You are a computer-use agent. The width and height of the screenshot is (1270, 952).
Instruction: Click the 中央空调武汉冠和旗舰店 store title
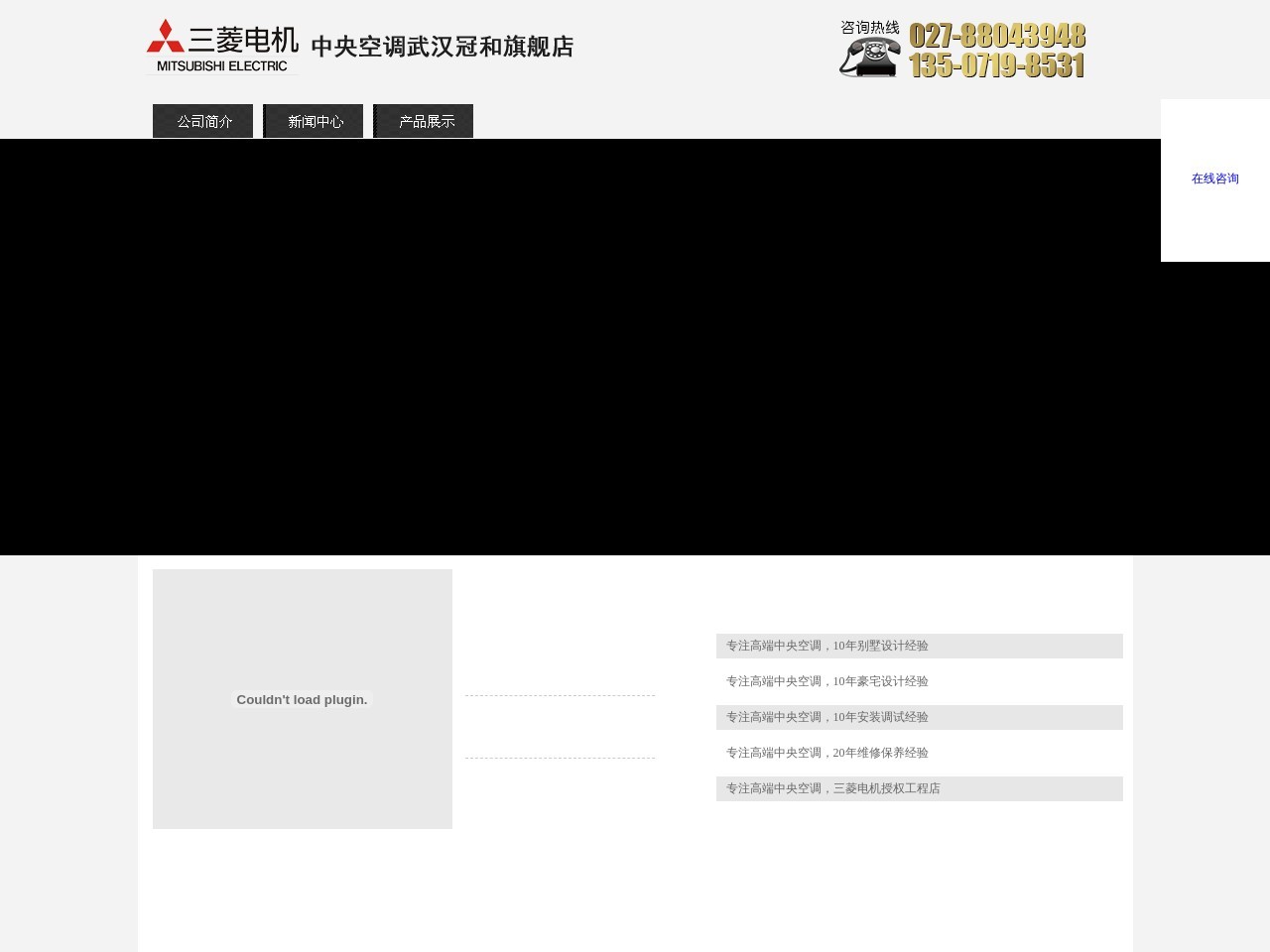click(x=443, y=47)
